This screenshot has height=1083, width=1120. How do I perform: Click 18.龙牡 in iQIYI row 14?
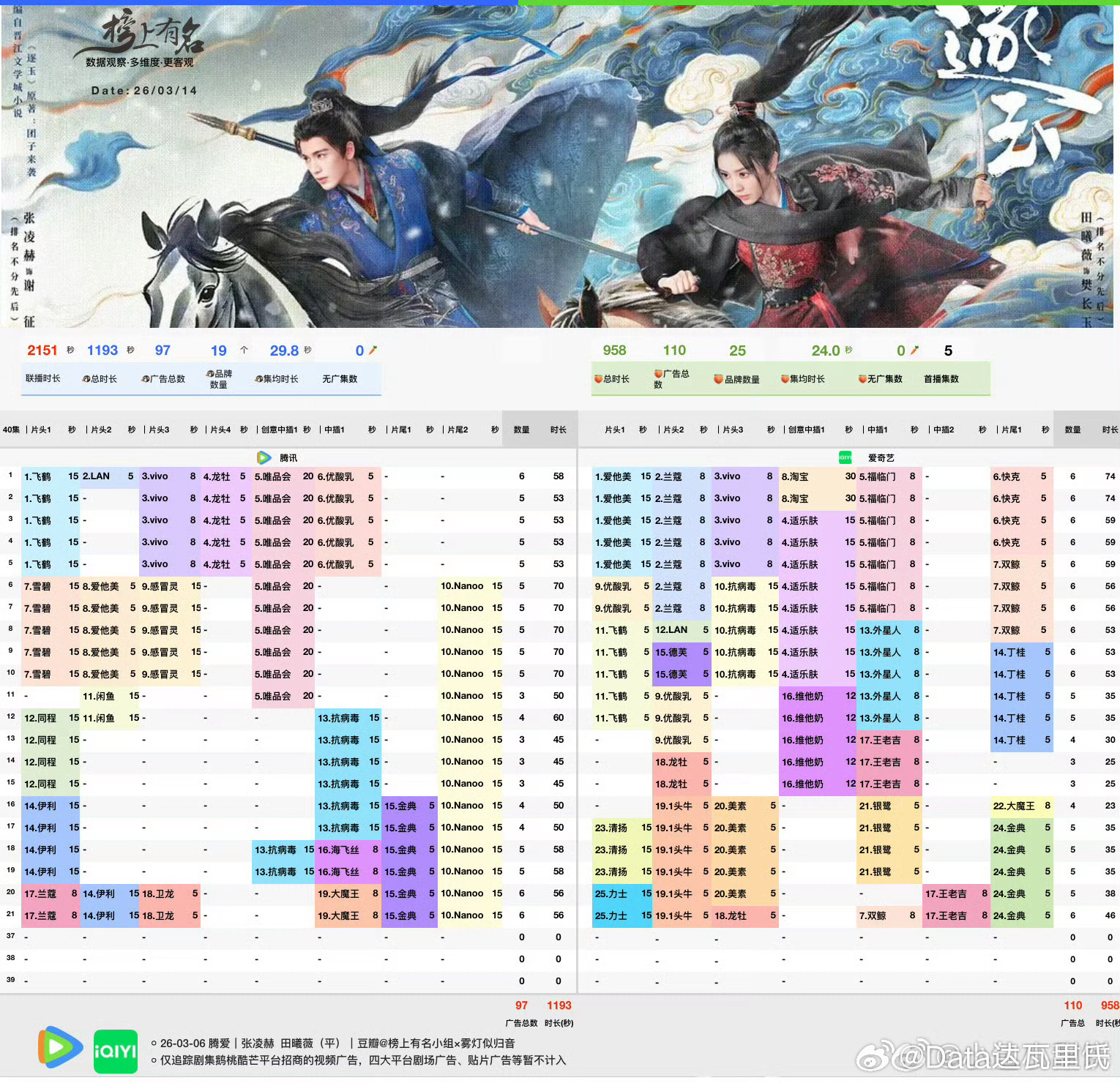(671, 762)
